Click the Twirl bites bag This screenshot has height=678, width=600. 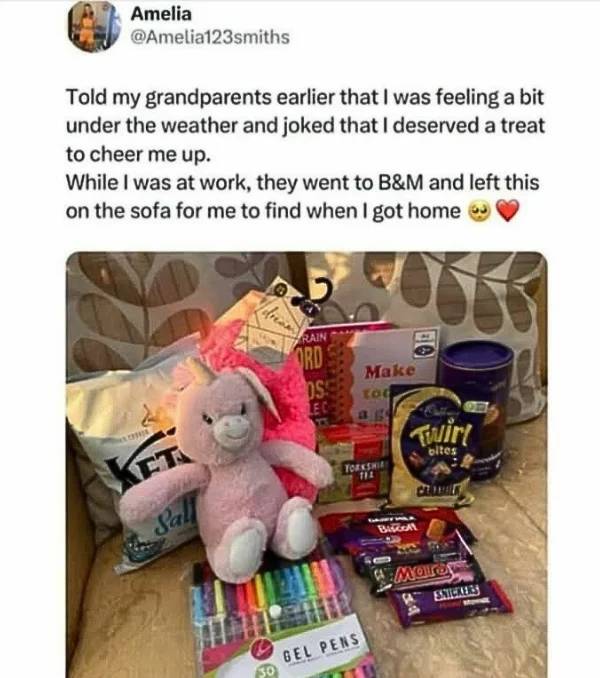pyautogui.click(x=434, y=445)
